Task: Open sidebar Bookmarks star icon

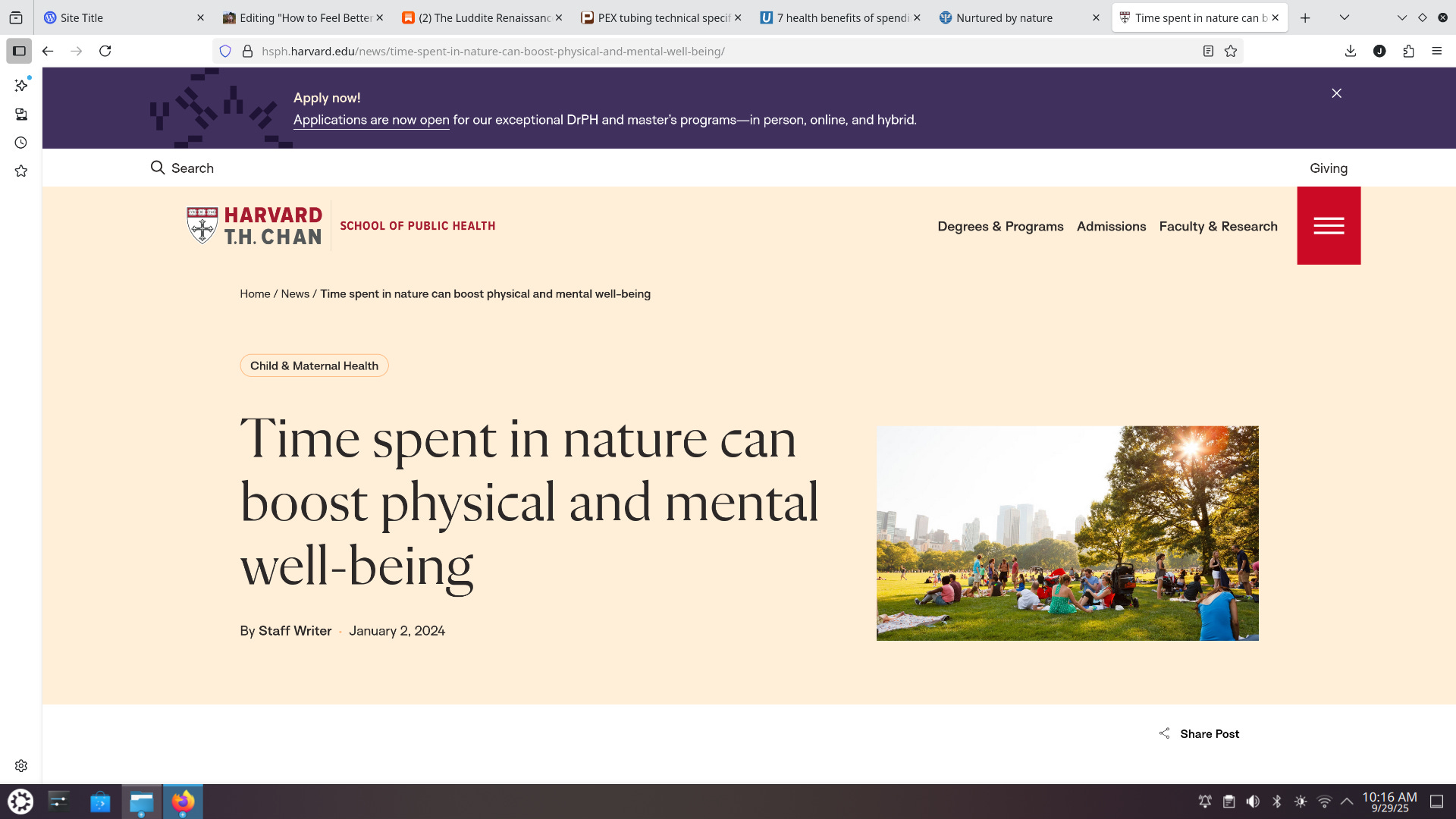Action: (21, 171)
